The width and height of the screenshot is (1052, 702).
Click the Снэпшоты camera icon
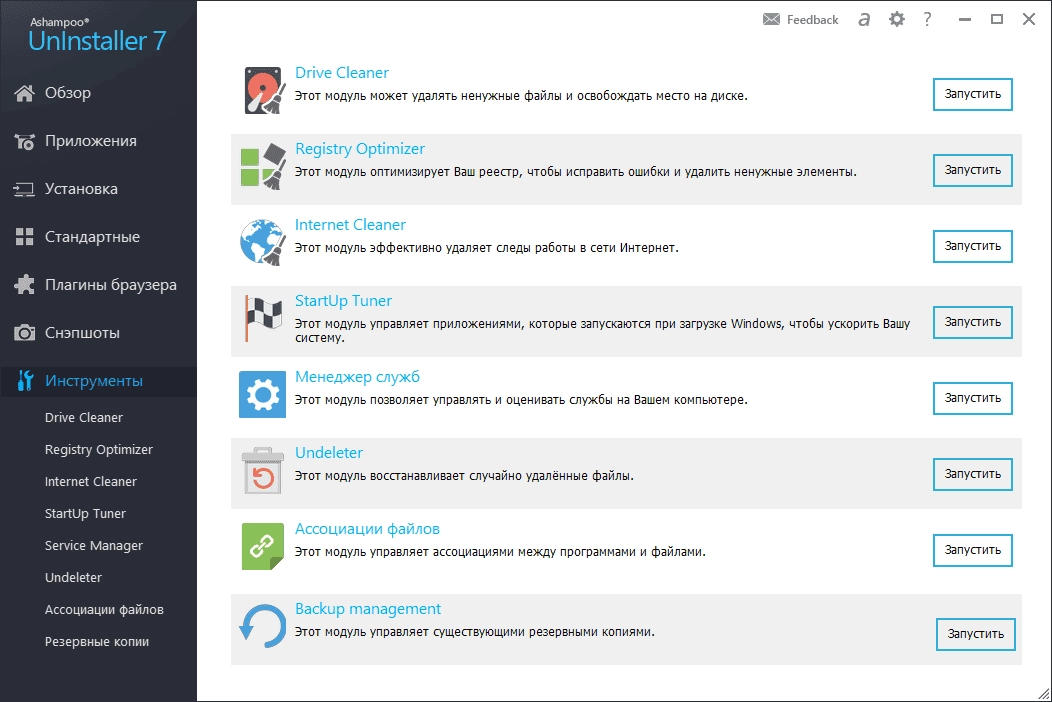[24, 333]
